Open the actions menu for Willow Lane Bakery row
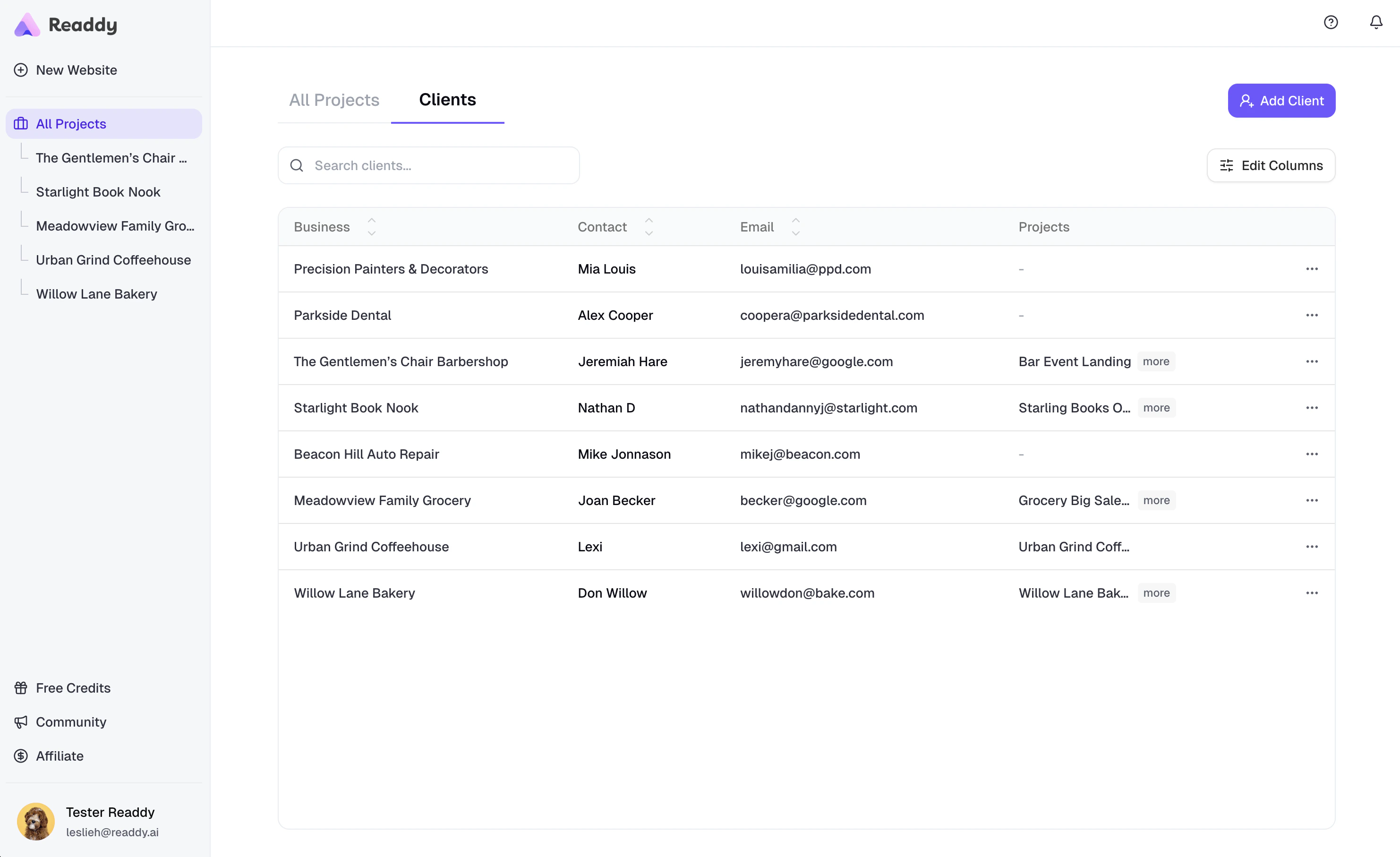Image resolution: width=1400 pixels, height=857 pixels. click(x=1312, y=593)
